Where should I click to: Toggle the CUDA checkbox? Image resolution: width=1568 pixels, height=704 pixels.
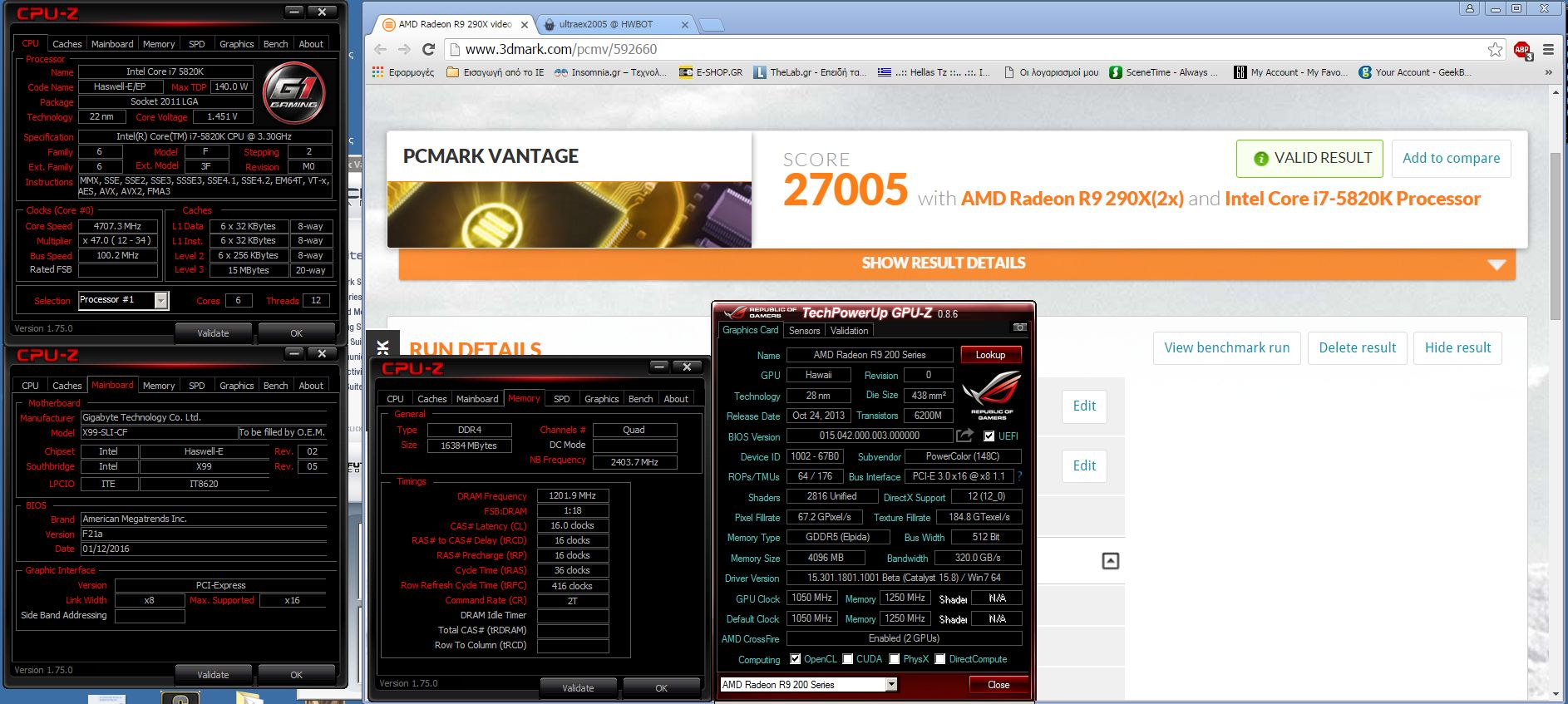pyautogui.click(x=847, y=659)
